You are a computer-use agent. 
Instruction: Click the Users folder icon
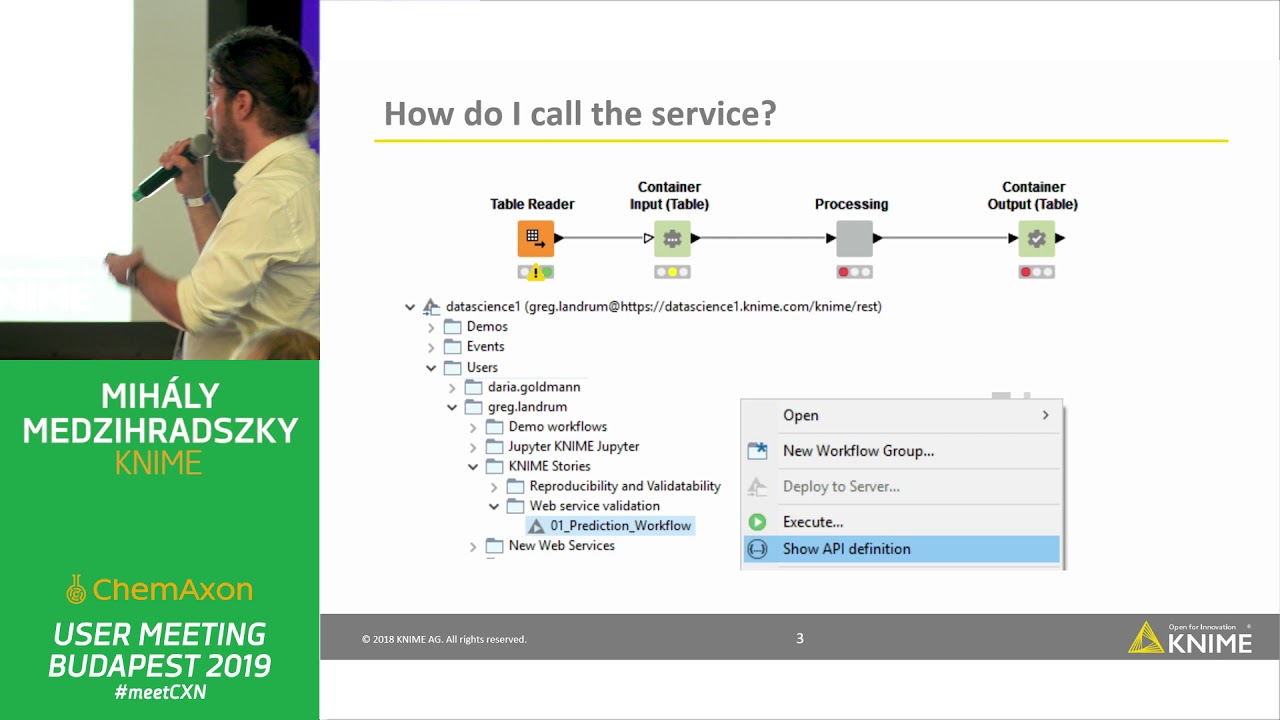452,367
